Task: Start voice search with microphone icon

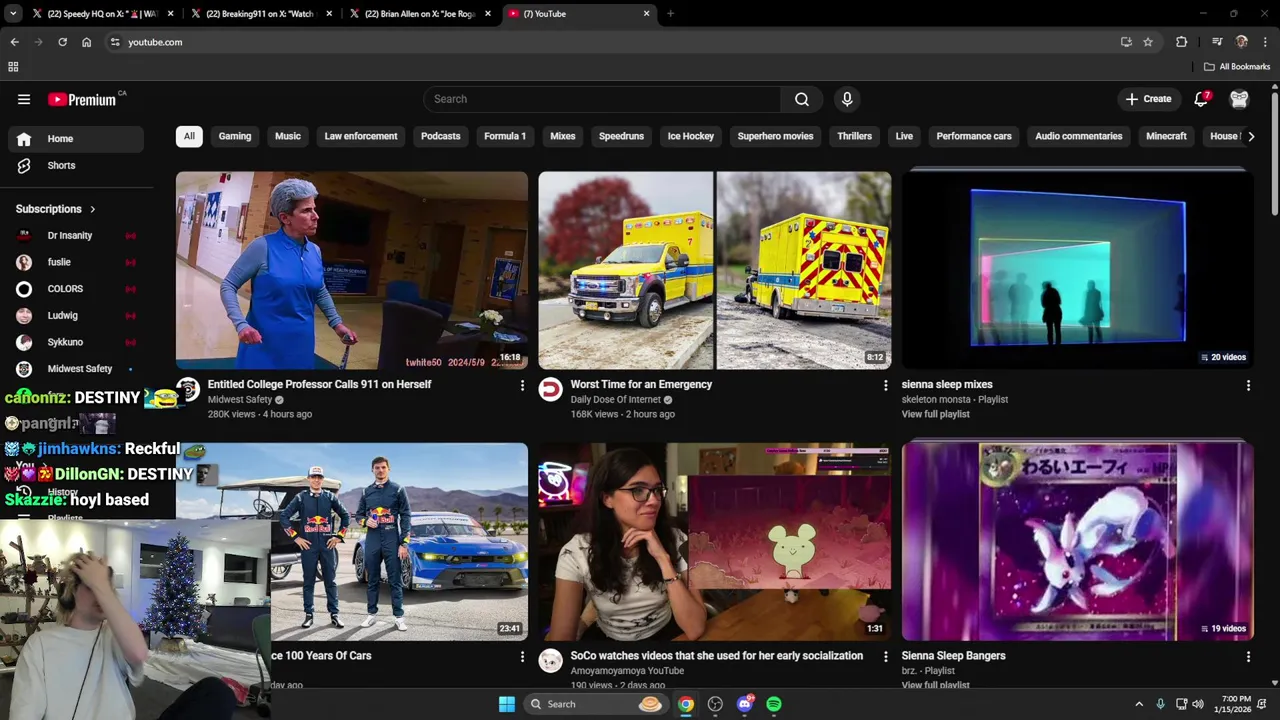Action: (x=847, y=99)
